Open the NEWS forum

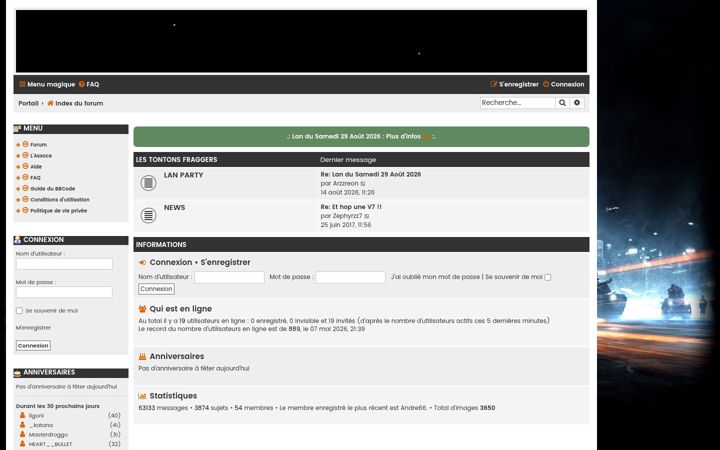point(174,208)
